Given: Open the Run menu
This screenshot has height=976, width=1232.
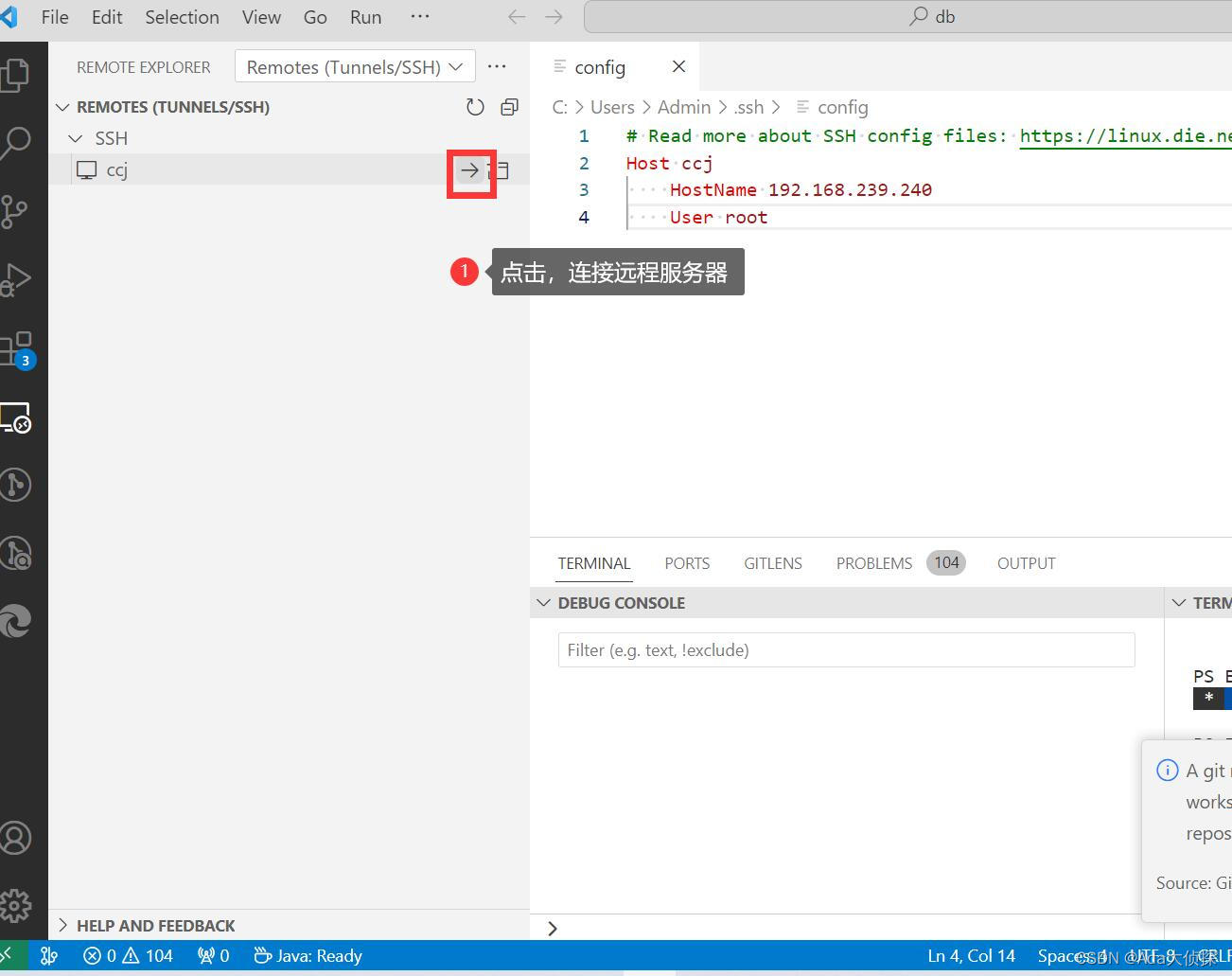Looking at the screenshot, I should point(365,17).
